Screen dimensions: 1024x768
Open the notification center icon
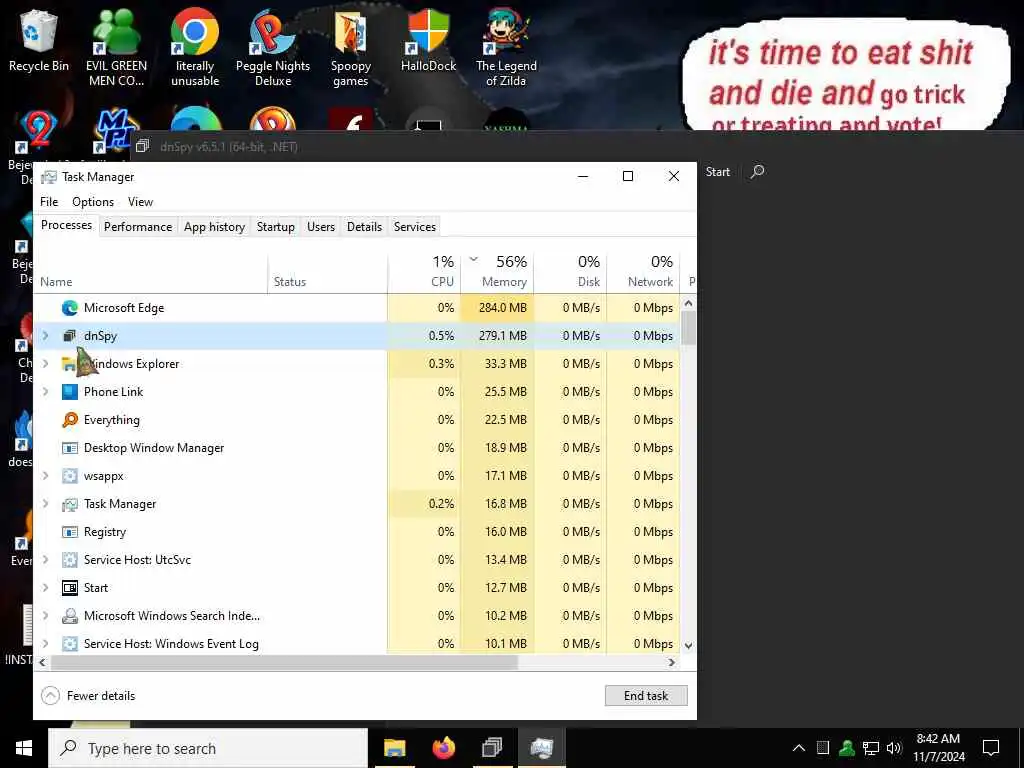tap(991, 748)
